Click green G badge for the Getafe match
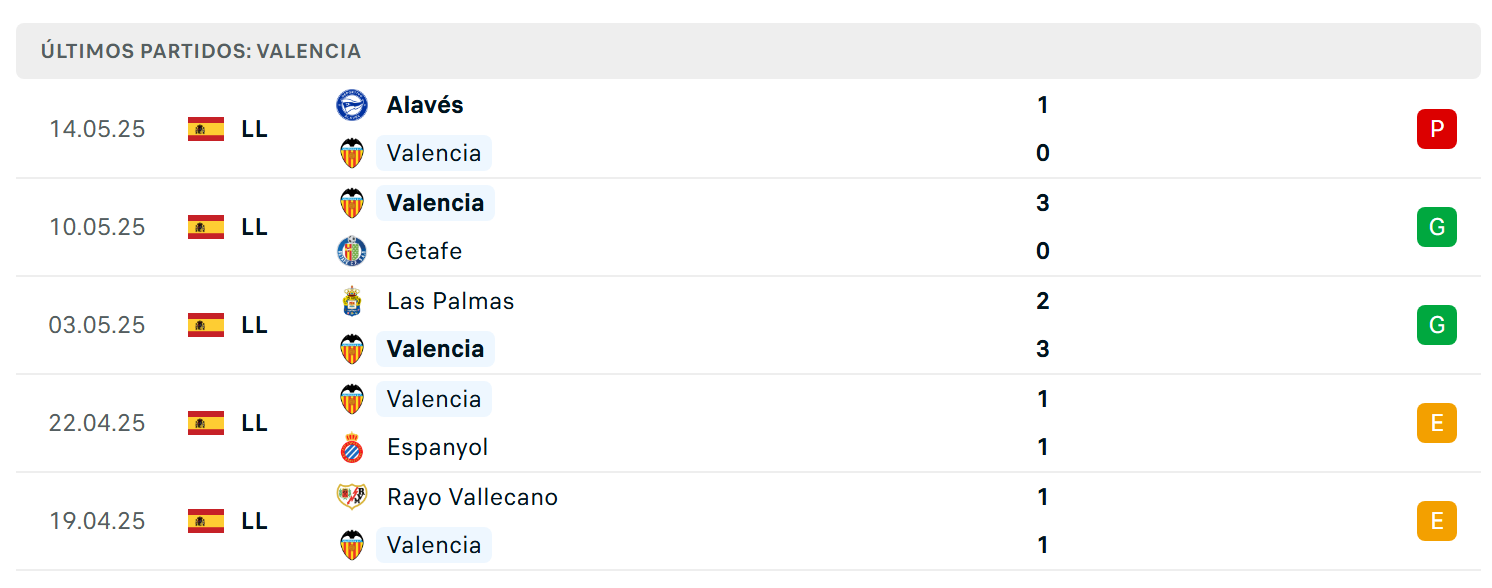The width and height of the screenshot is (1492, 588). tap(1437, 227)
